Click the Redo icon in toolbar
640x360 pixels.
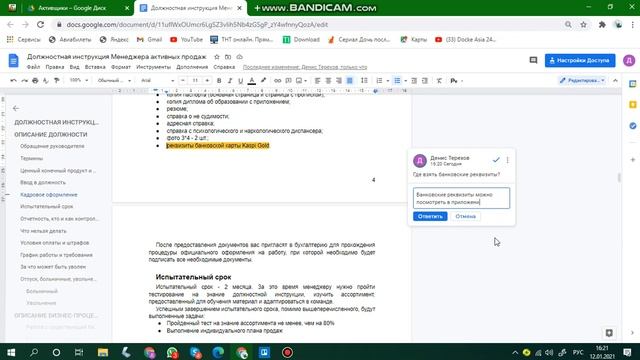point(24,81)
